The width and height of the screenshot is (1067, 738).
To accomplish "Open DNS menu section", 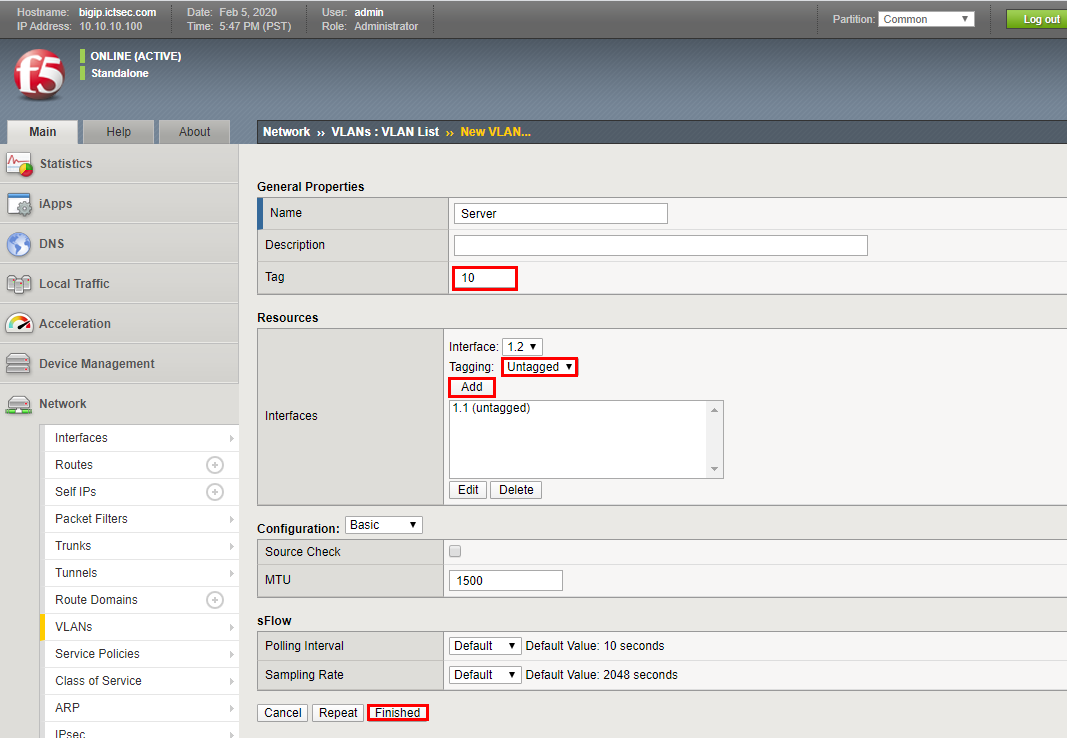I will [119, 244].
